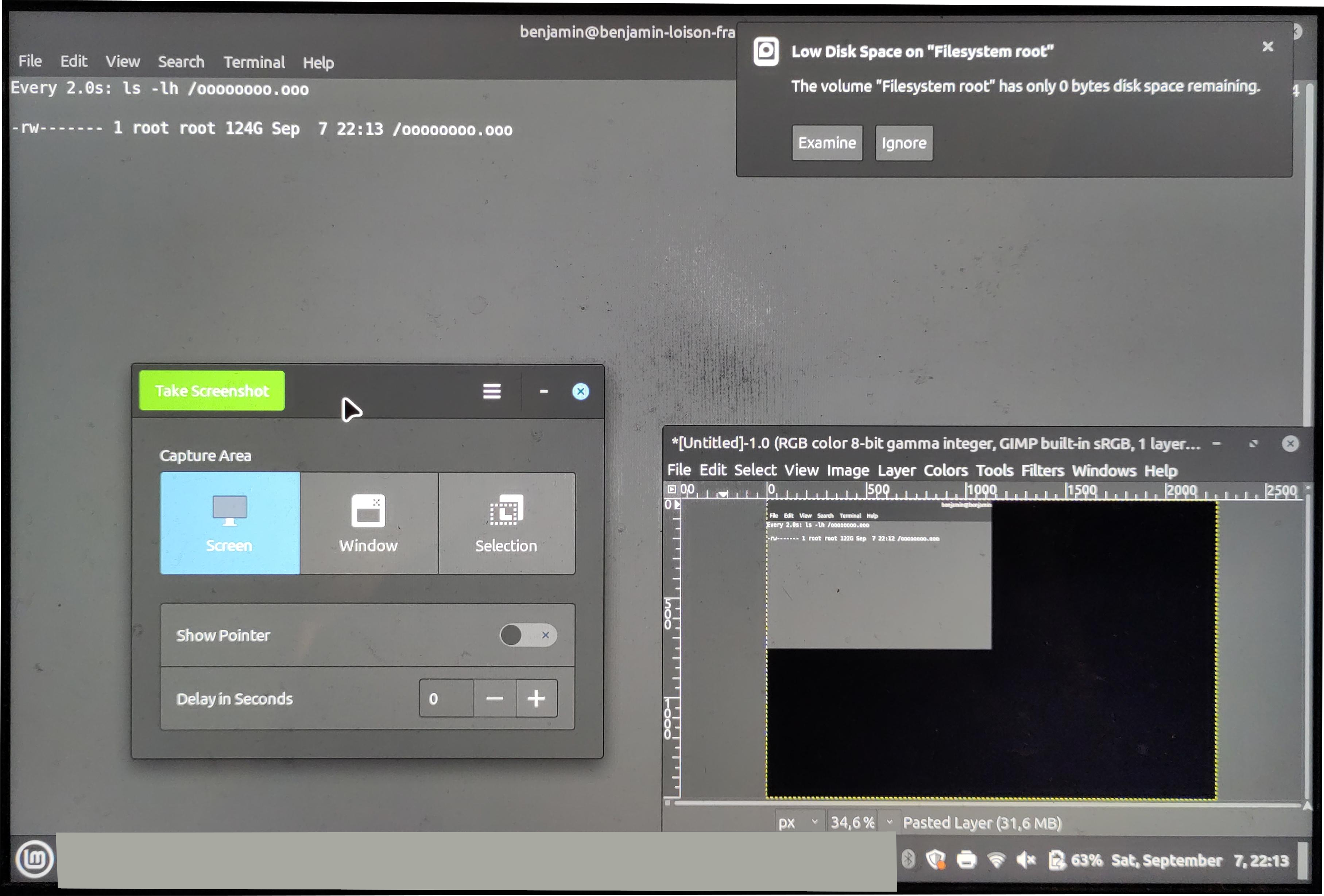Image resolution: width=1324 pixels, height=896 pixels.
Task: Click the Bluetooth tray icon
Action: pos(908,859)
